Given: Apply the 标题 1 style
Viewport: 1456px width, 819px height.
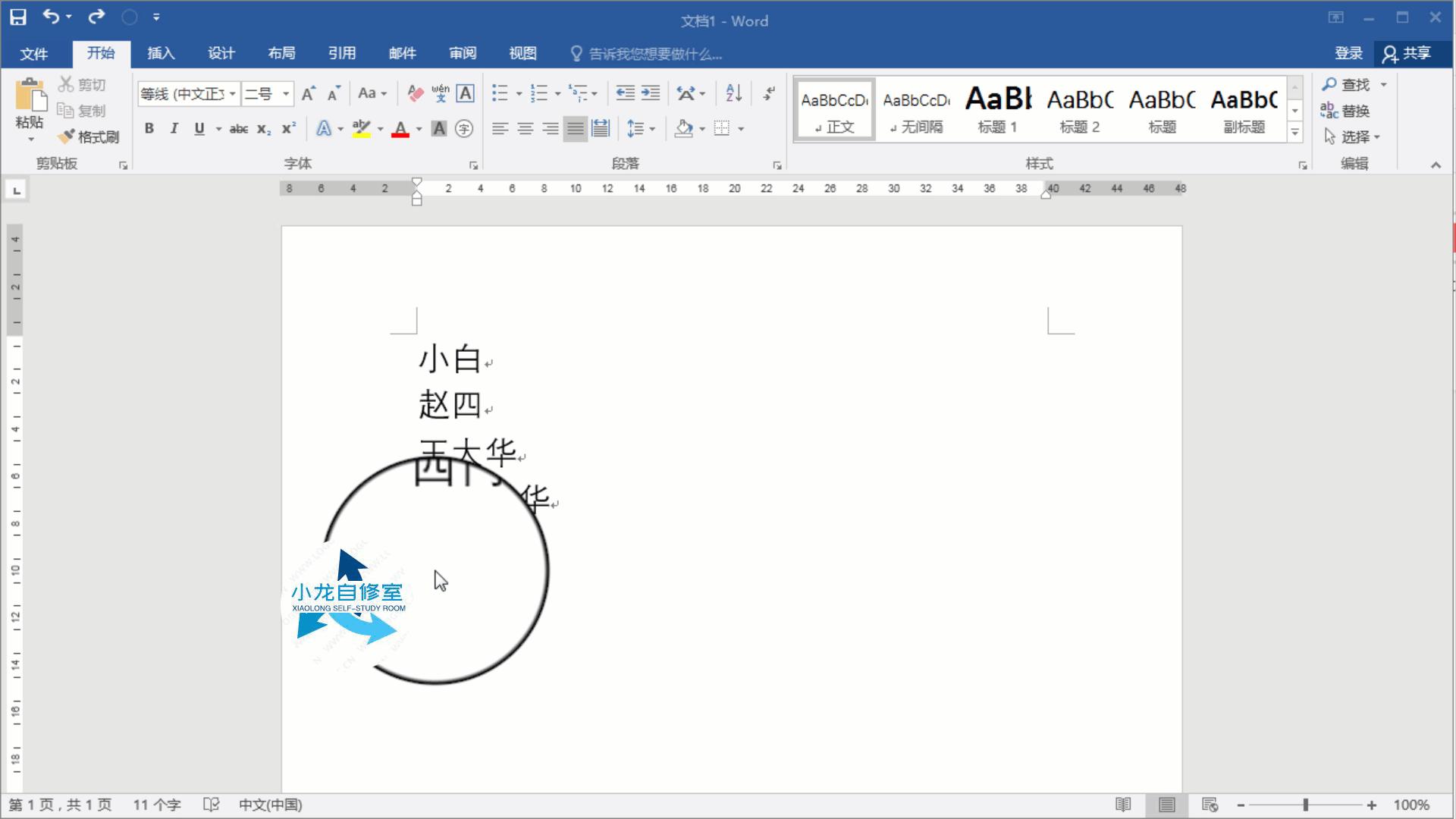Looking at the screenshot, I should (997, 109).
